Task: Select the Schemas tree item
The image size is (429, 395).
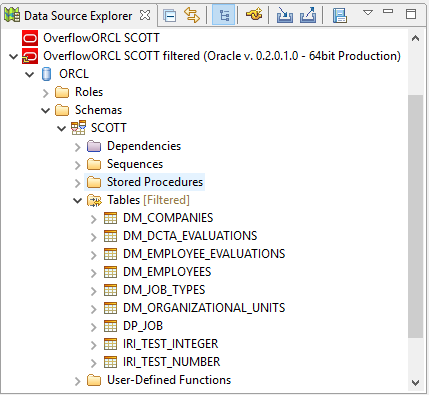Action: coord(98,110)
